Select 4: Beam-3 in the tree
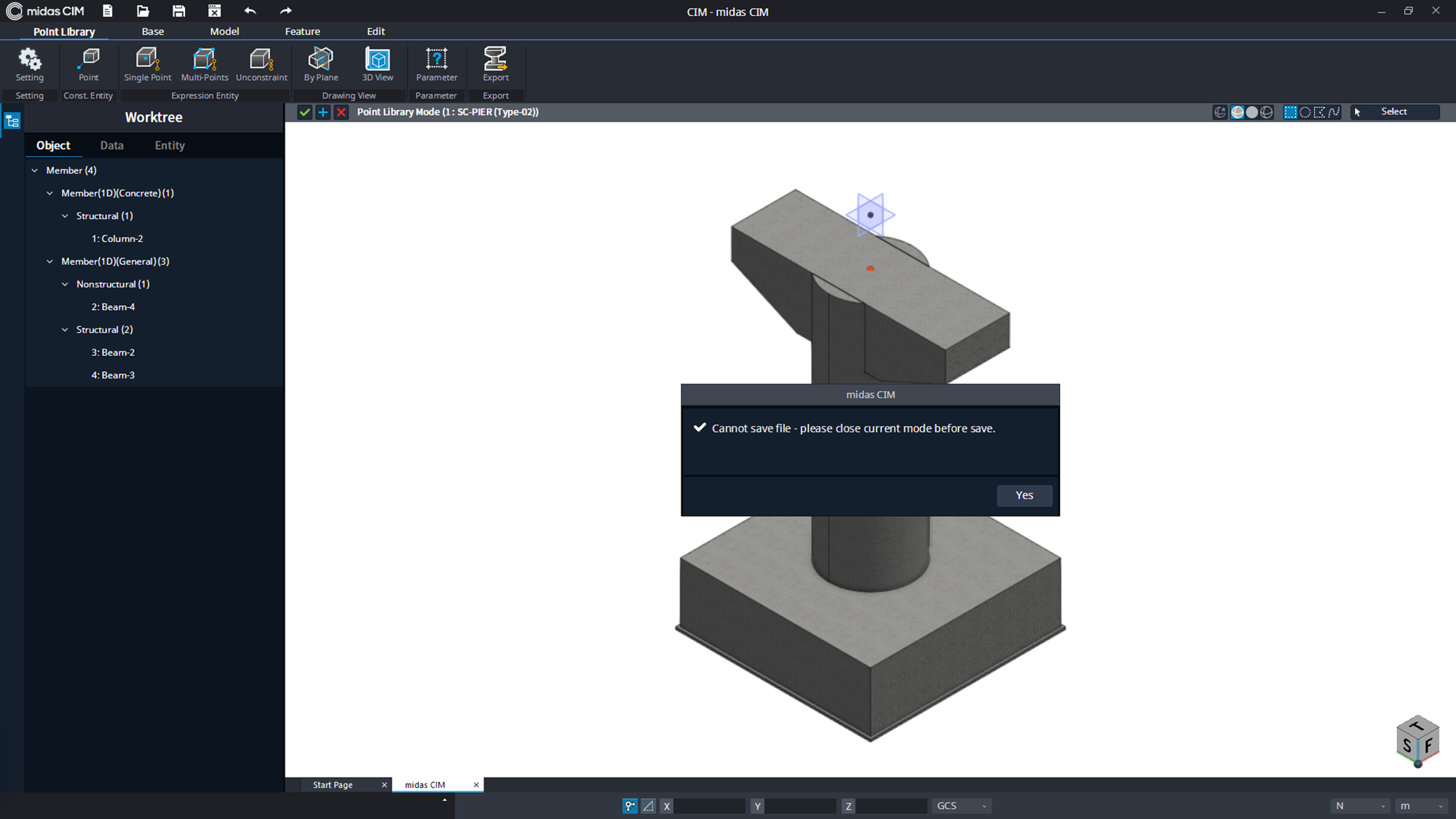1456x819 pixels. tap(113, 375)
